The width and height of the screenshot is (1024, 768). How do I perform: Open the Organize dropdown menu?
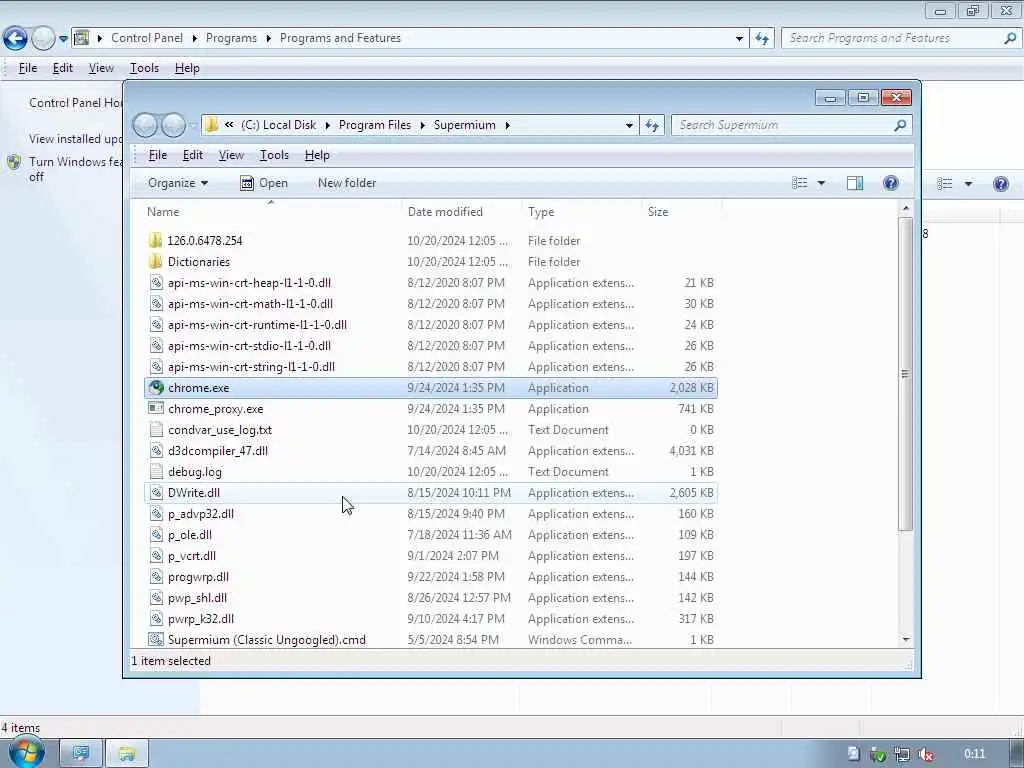178,183
